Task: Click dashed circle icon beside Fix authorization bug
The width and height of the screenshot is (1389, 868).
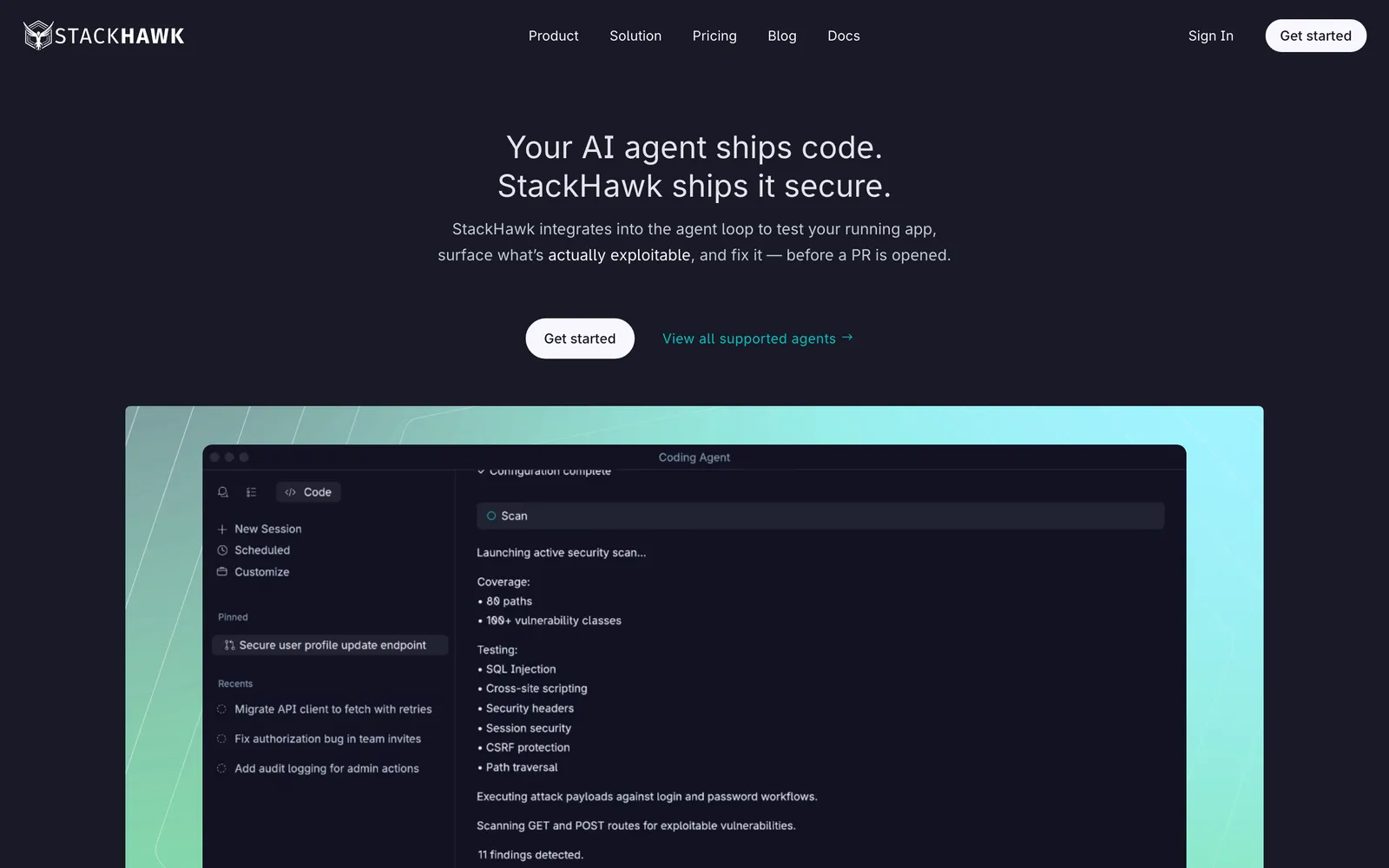Action: [221, 739]
